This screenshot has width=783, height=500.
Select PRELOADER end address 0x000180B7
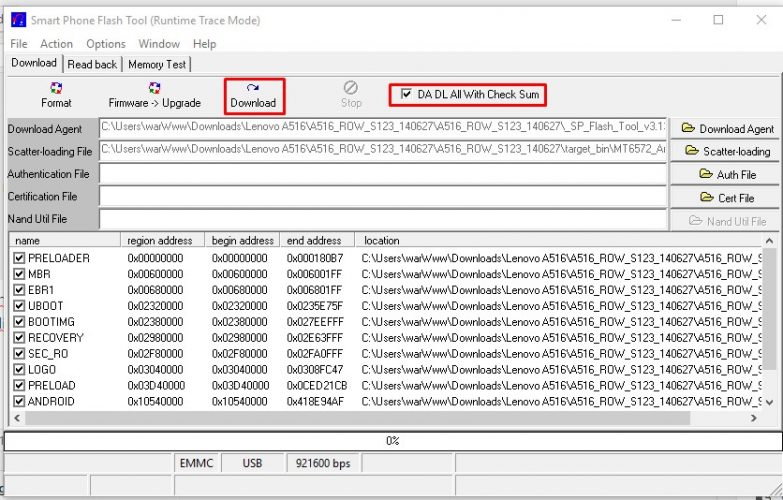[315, 258]
